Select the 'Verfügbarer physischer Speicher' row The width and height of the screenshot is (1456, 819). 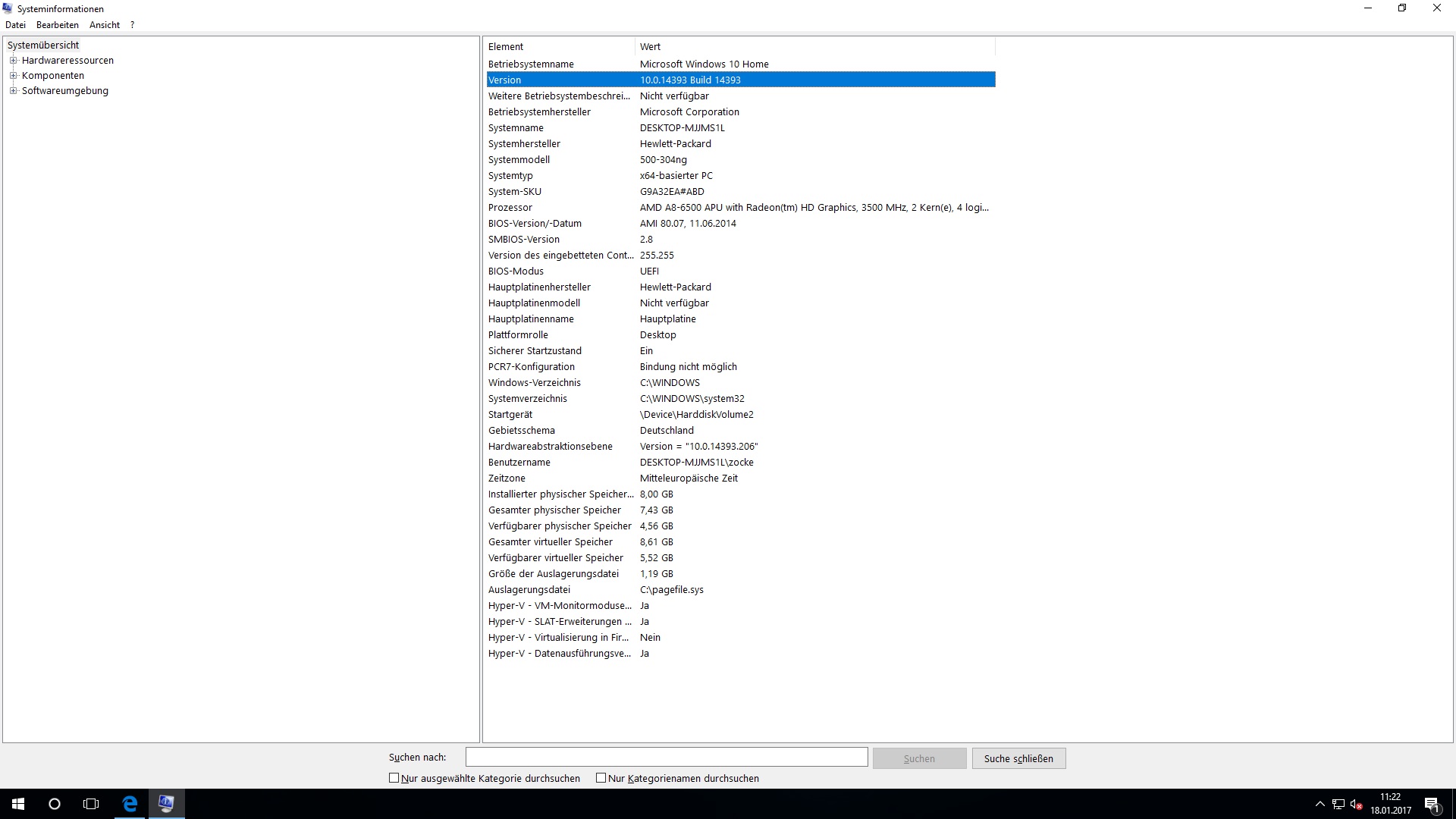741,526
